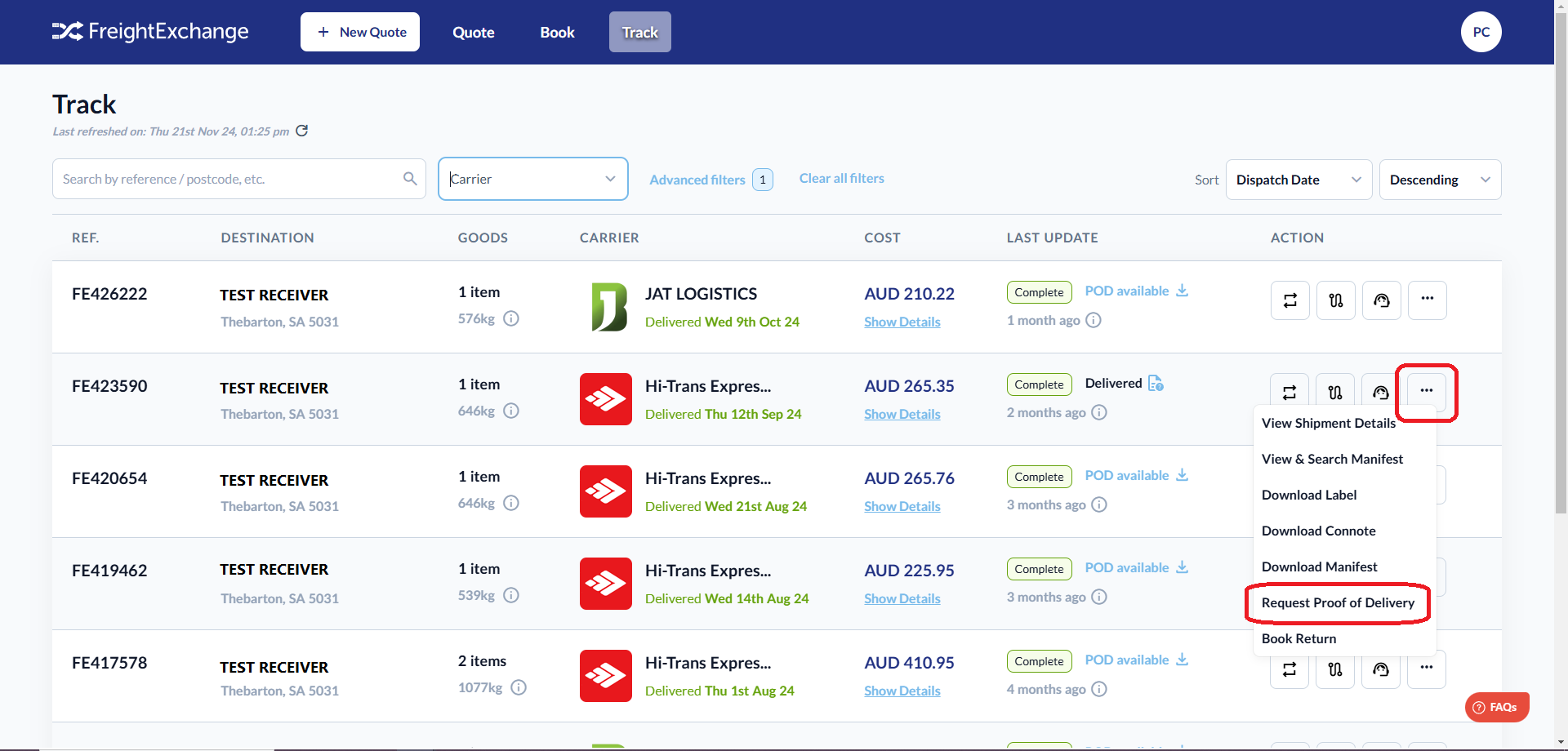Viewport: 1568px width, 751px height.
Task: Click the advanced filters count badge
Action: click(x=763, y=180)
